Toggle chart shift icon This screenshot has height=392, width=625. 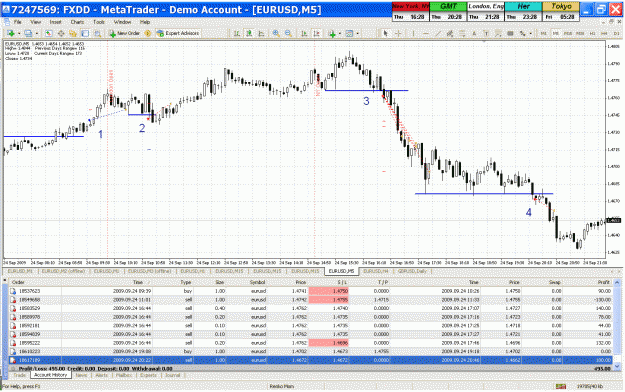(316, 33)
